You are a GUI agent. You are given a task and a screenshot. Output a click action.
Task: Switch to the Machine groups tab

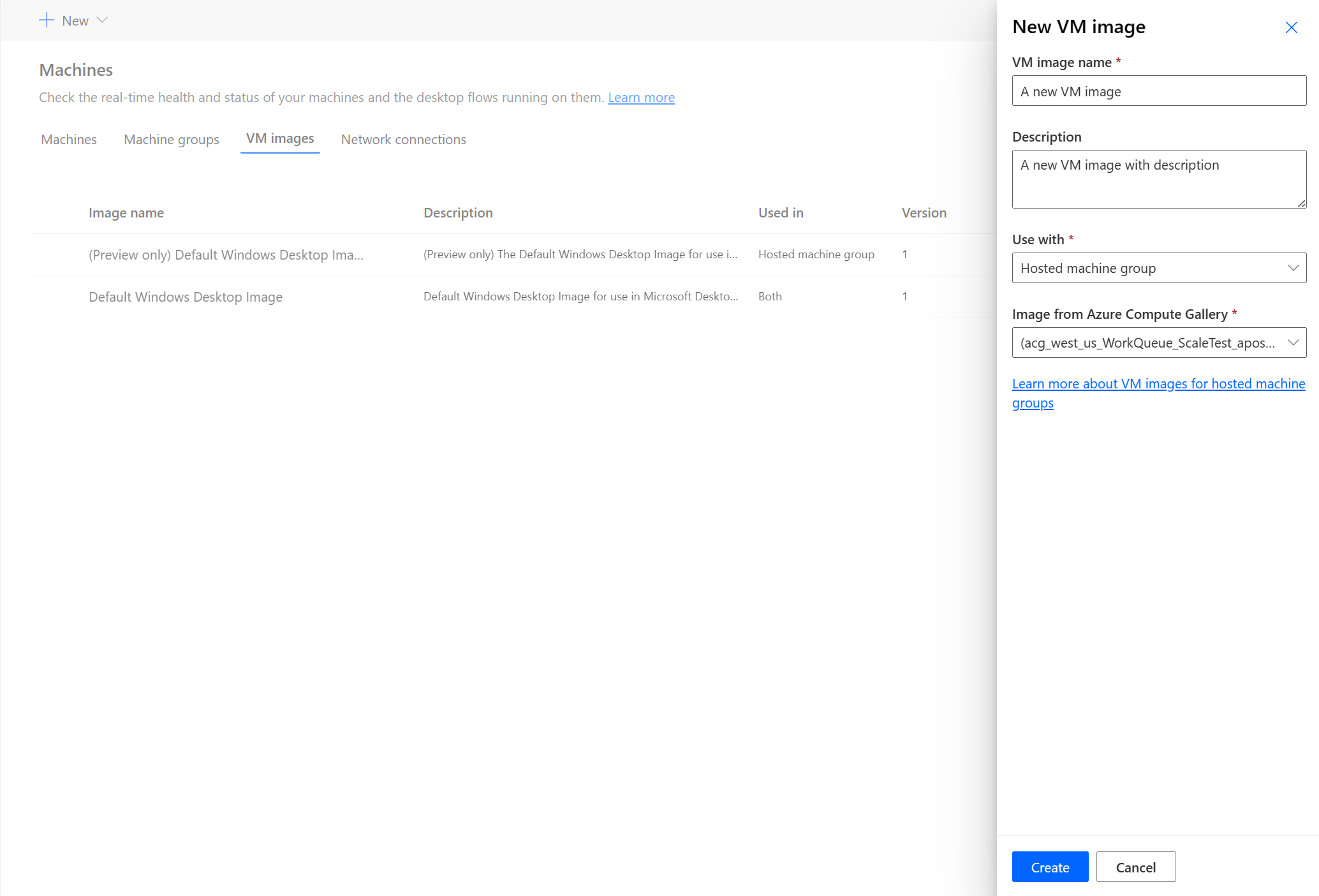171,138
